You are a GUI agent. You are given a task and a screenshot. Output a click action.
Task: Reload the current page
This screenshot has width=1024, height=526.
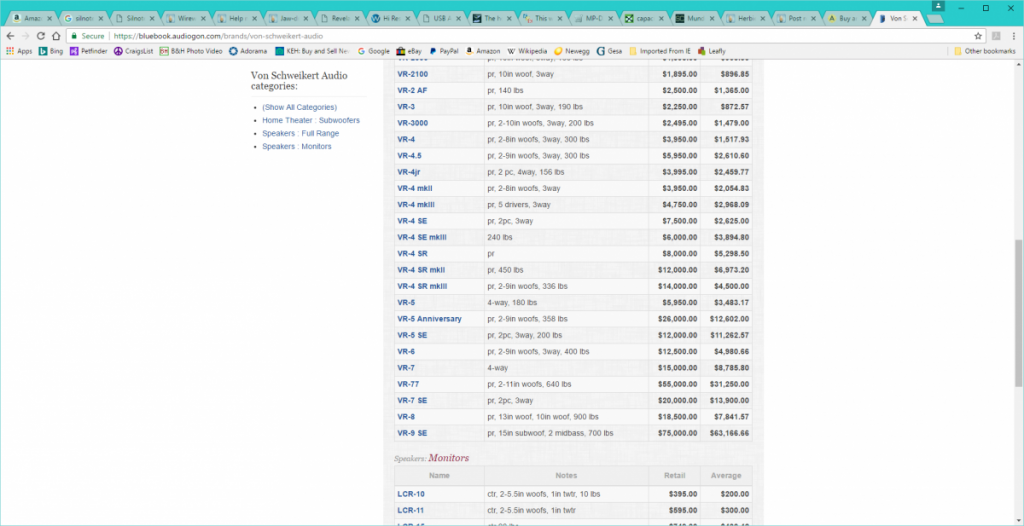coord(41,36)
